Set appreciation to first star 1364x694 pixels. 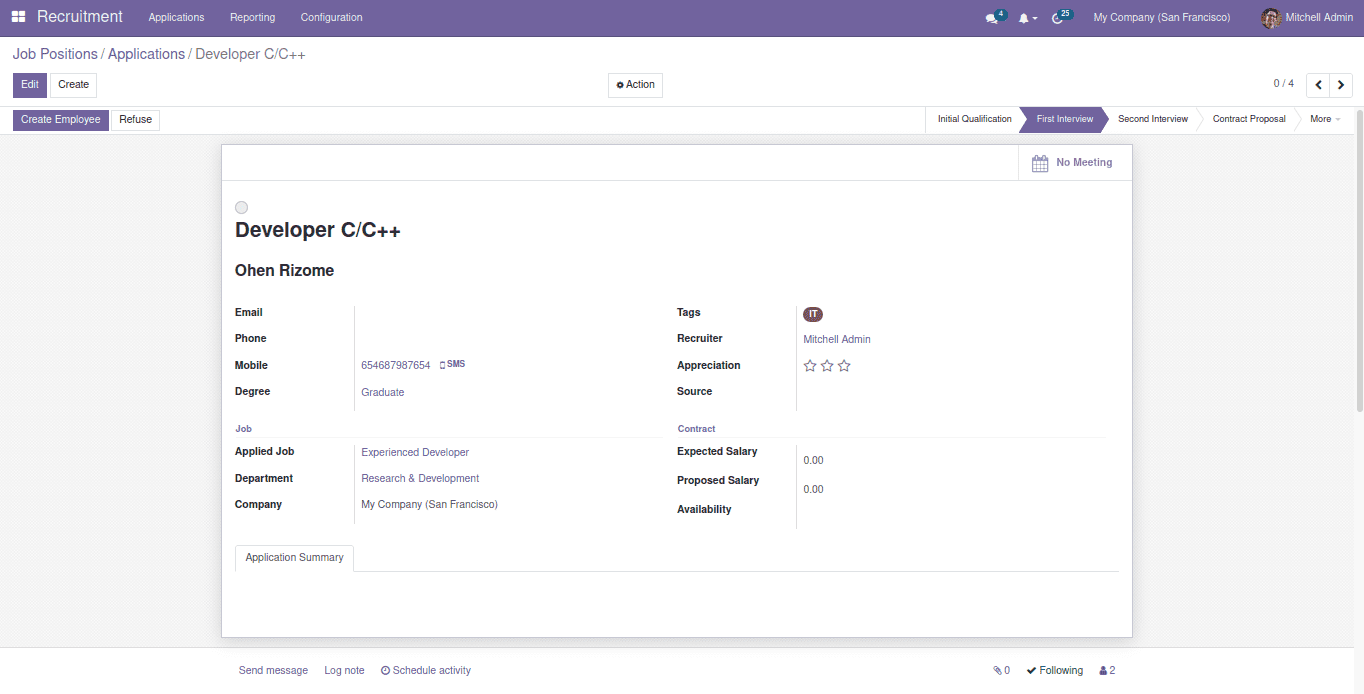810,366
